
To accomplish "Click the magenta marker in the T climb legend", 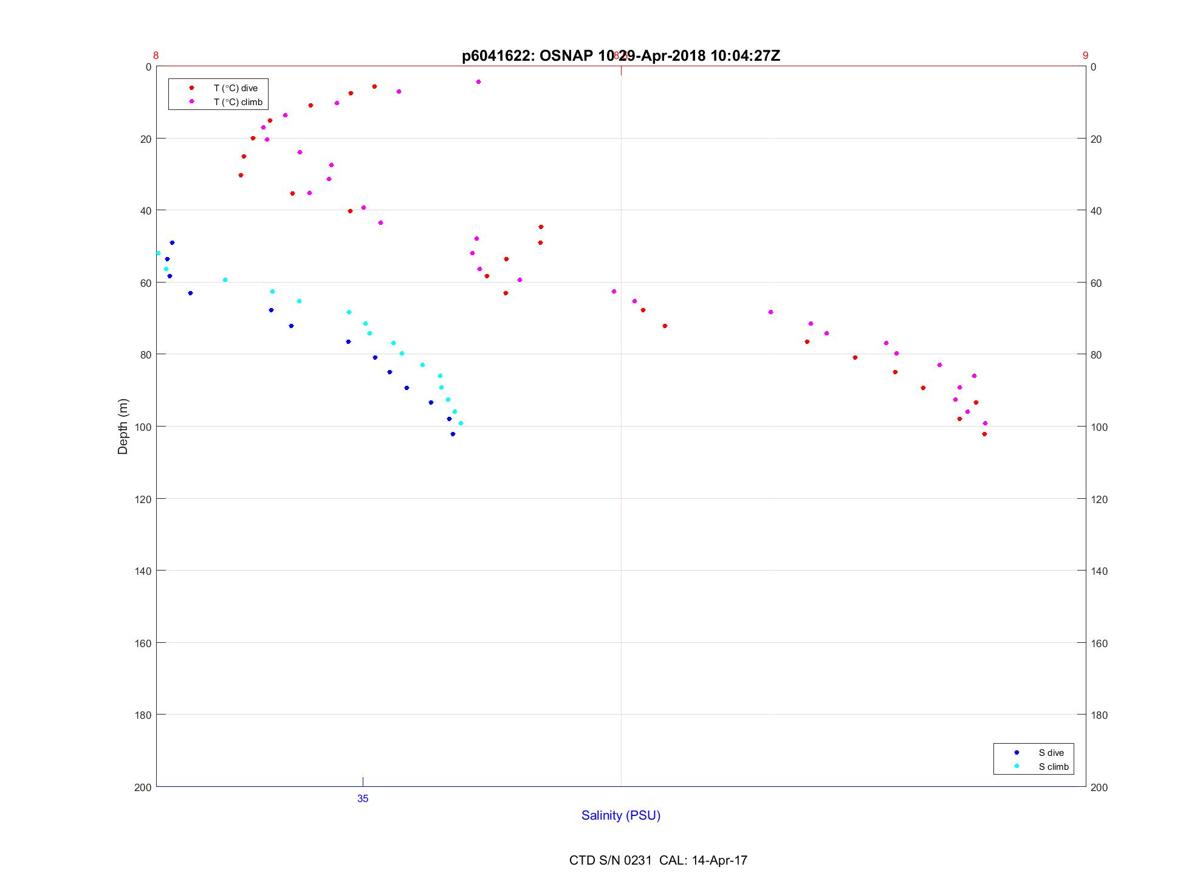I will pyautogui.click(x=192, y=102).
